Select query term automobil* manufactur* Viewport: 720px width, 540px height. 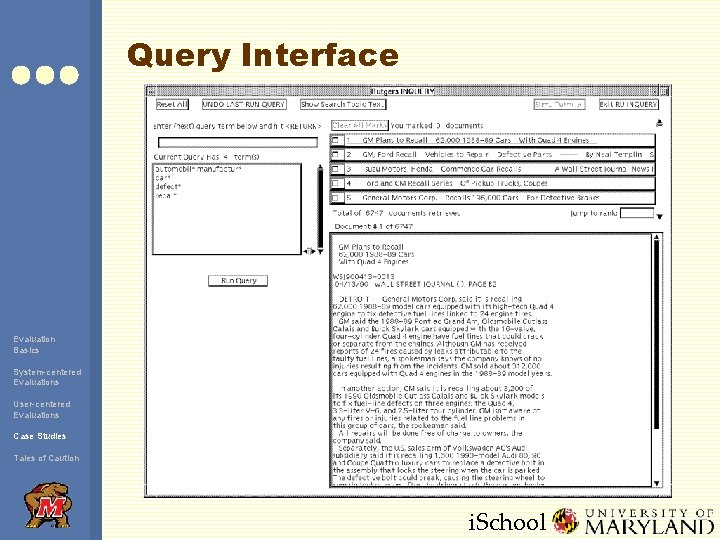pyautogui.click(x=198, y=169)
